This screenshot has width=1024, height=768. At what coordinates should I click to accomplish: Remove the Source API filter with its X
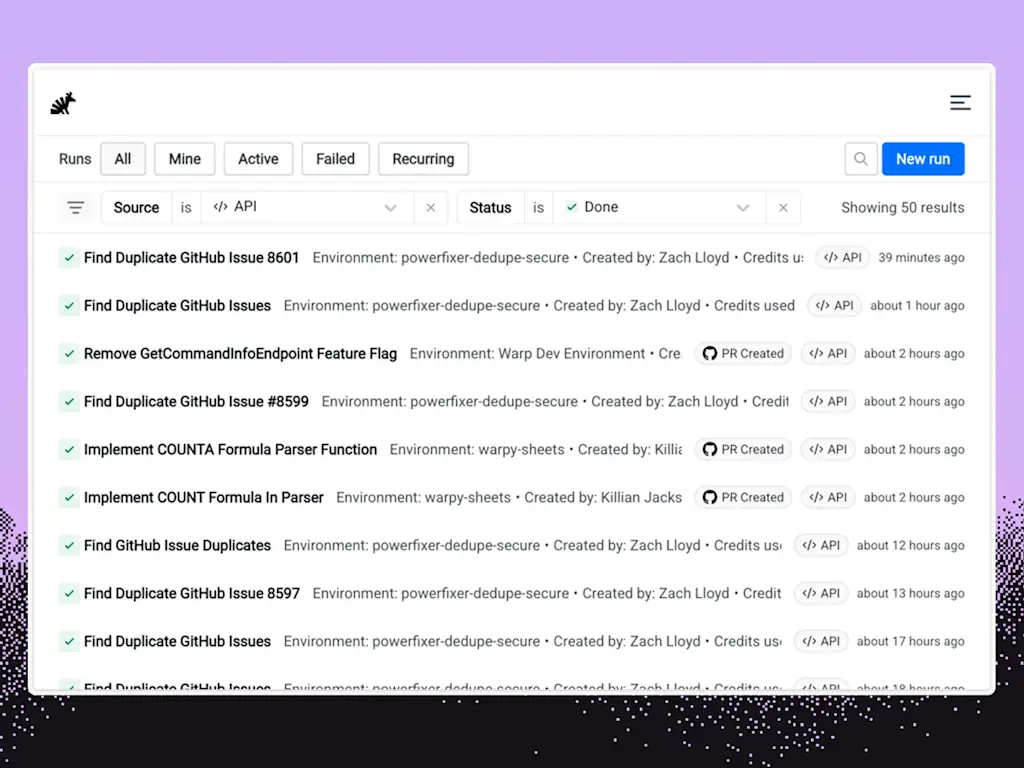(430, 207)
